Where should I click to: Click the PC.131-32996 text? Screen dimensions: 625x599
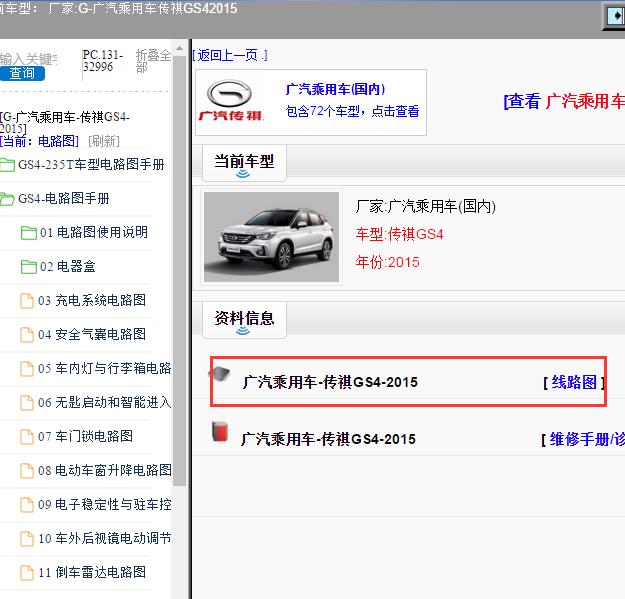point(102,61)
